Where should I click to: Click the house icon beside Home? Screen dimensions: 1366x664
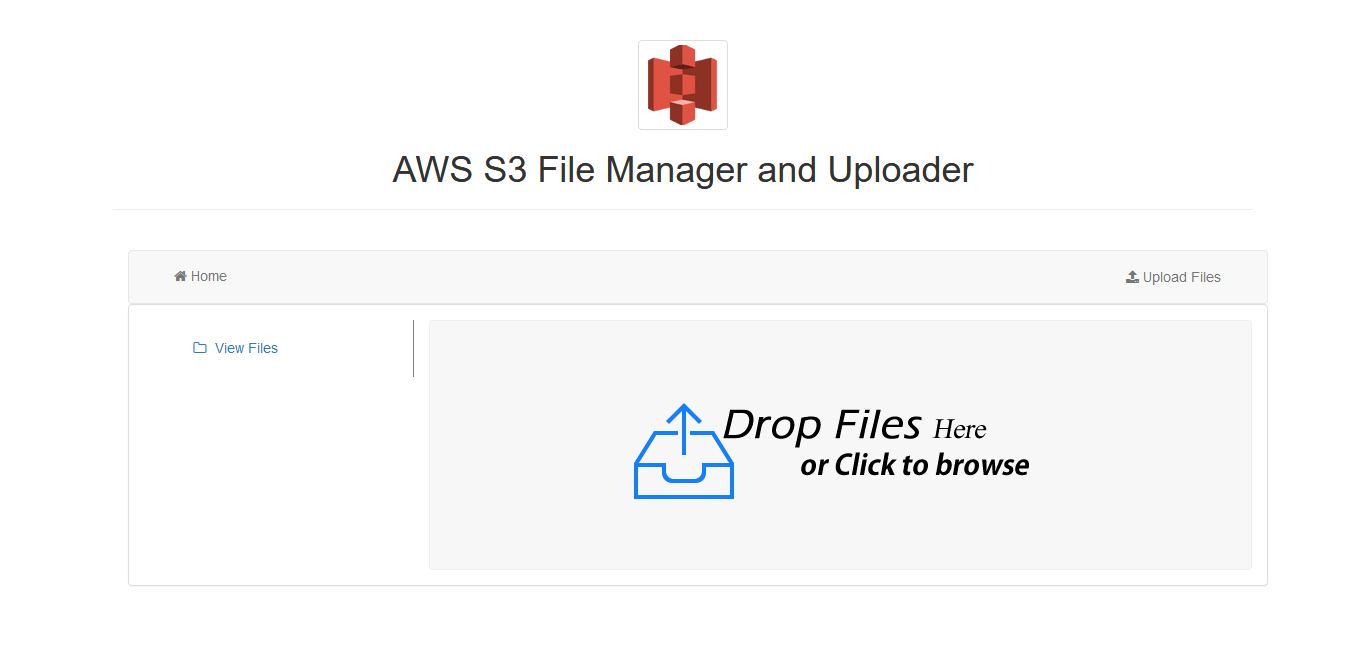(180, 276)
